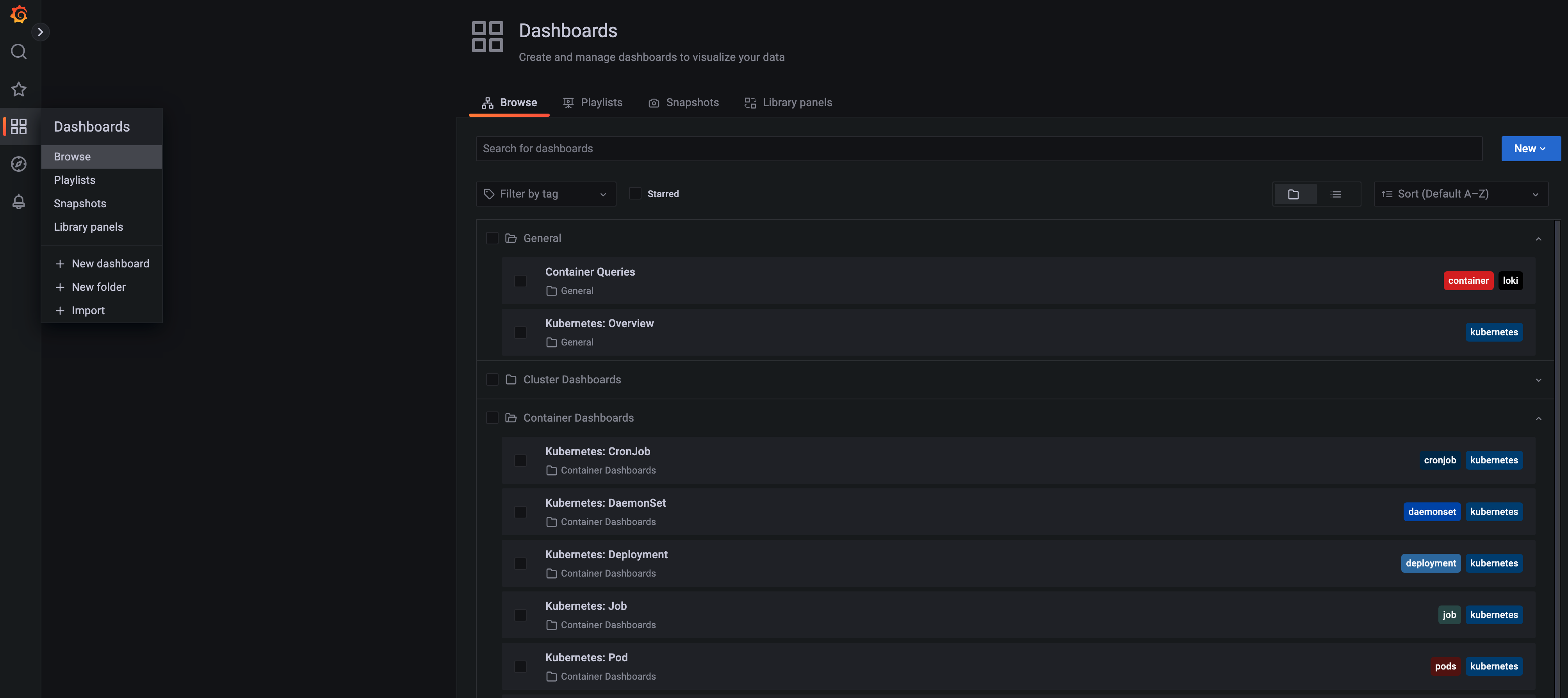Click folder icon under Kubernetes: DaemonSet
The image size is (1568, 698).
pos(551,522)
